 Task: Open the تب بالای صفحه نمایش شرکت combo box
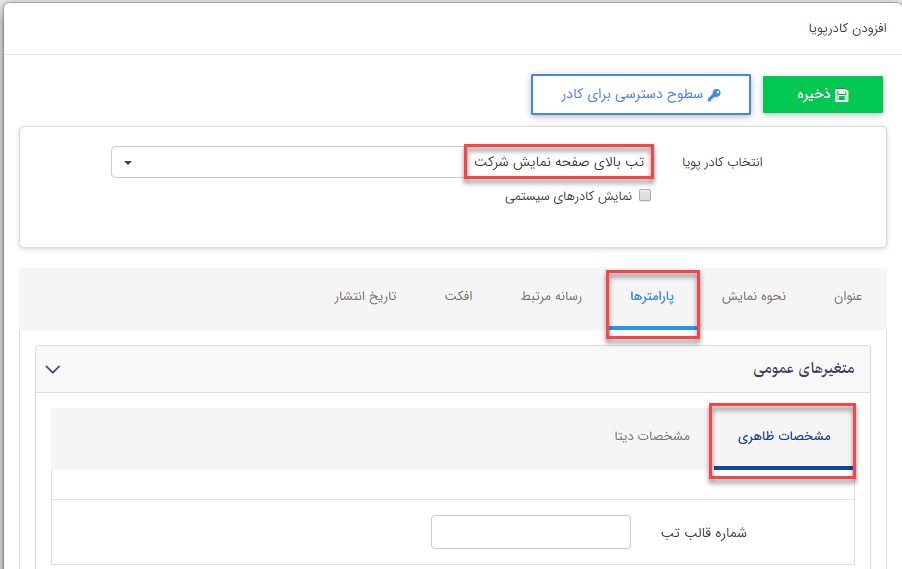click(x=380, y=163)
